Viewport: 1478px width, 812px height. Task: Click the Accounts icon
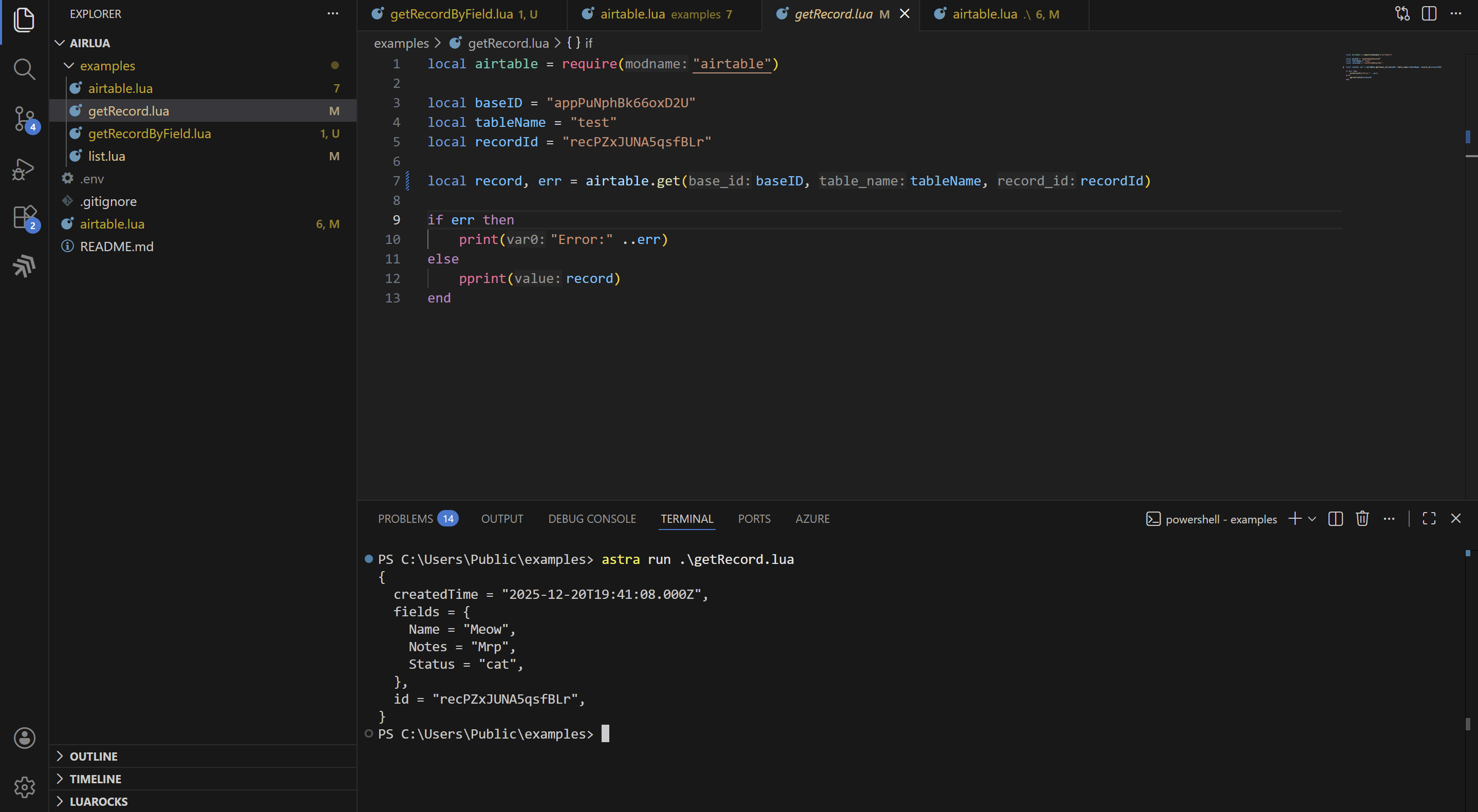24,738
